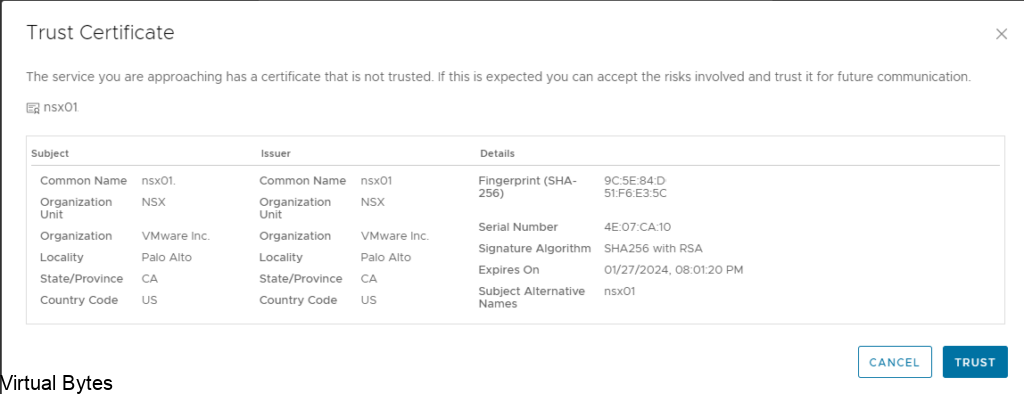Click the CANCEL button
This screenshot has width=1024, height=394.
[x=895, y=363]
